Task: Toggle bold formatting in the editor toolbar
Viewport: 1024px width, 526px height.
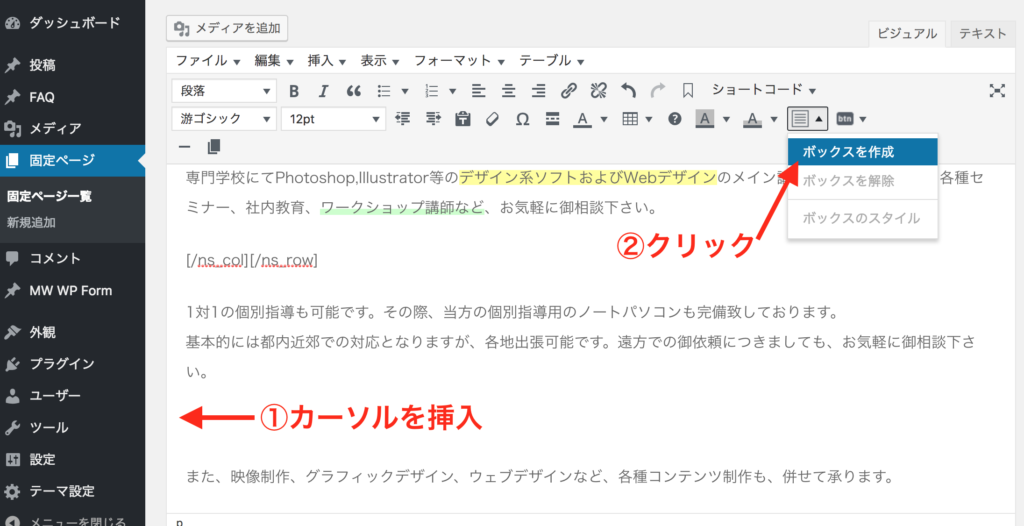Action: point(294,90)
